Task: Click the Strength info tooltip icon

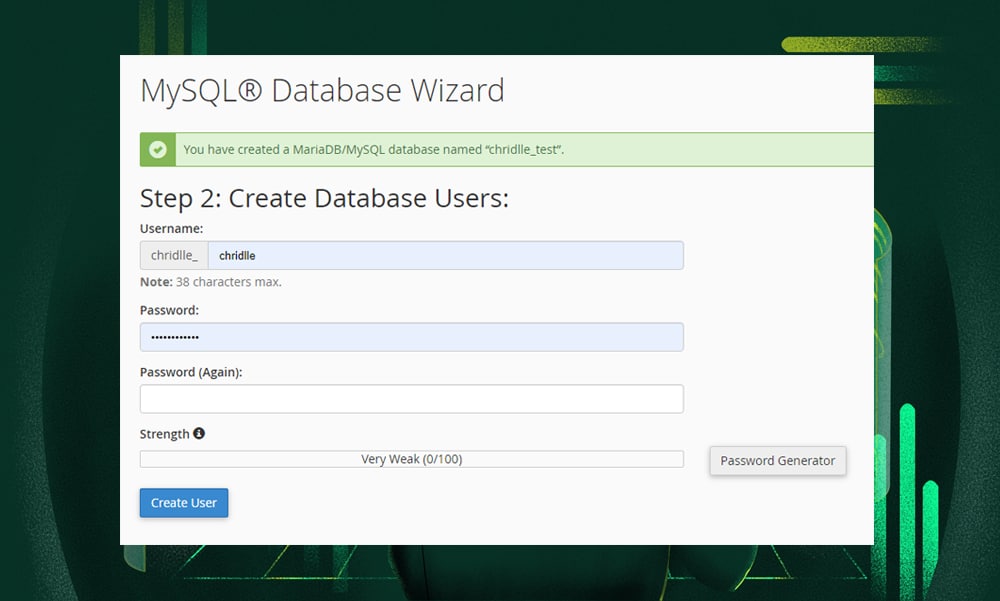Action: tap(196, 433)
